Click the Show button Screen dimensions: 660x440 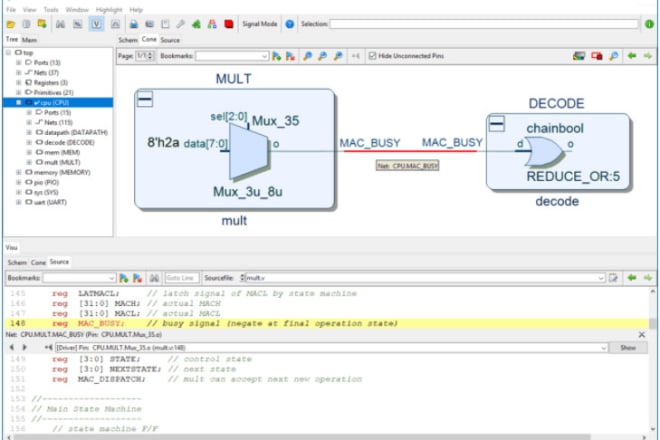(x=628, y=348)
